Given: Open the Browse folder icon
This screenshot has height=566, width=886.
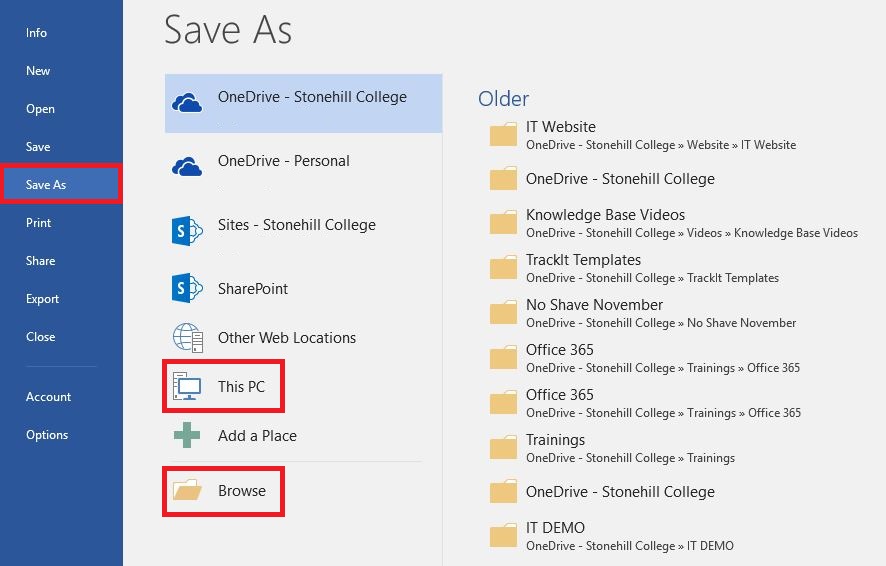Looking at the screenshot, I should (x=188, y=490).
